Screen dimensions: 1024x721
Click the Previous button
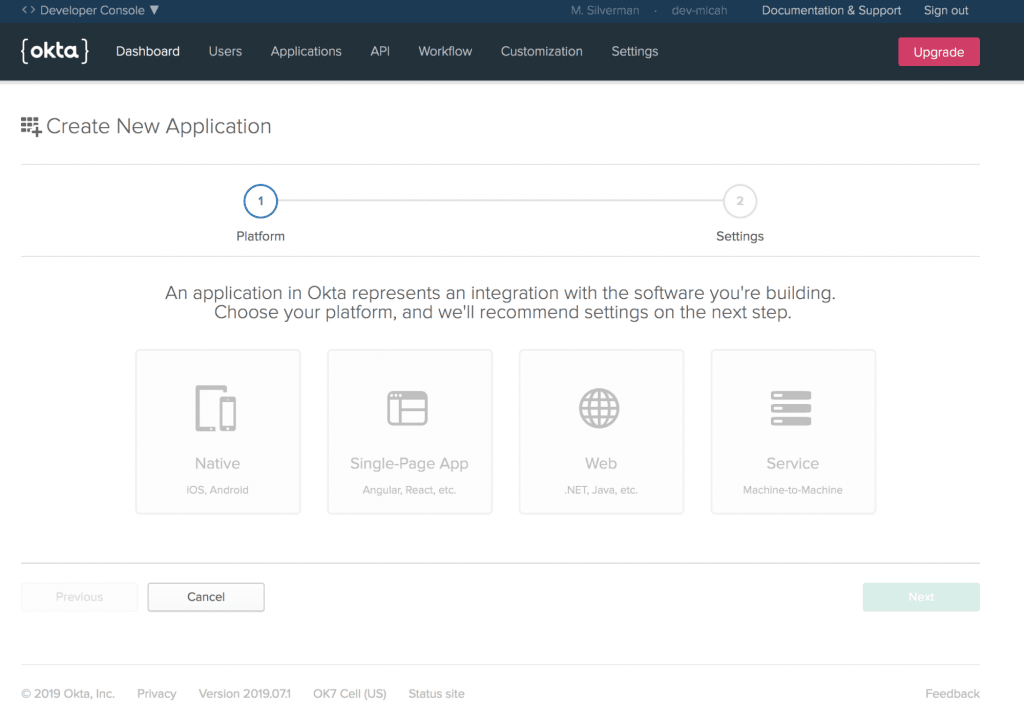point(79,597)
